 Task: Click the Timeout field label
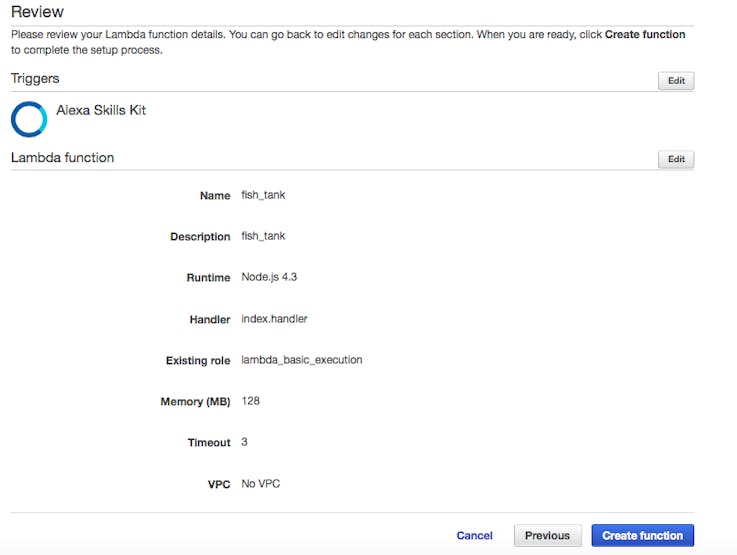click(x=209, y=443)
